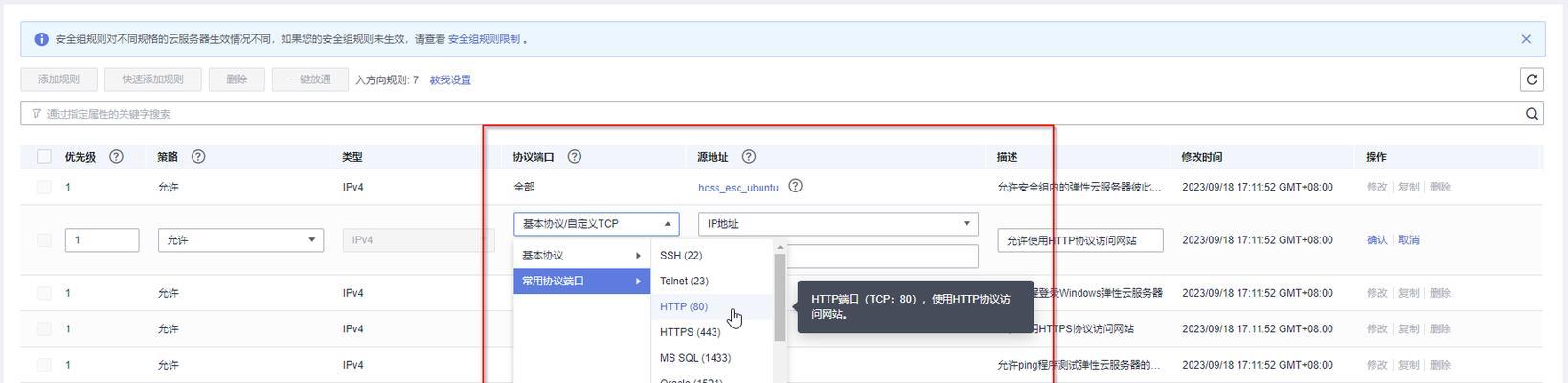This screenshot has width=1568, height=383.
Task: Click the 一键放通 button
Action: coord(310,79)
